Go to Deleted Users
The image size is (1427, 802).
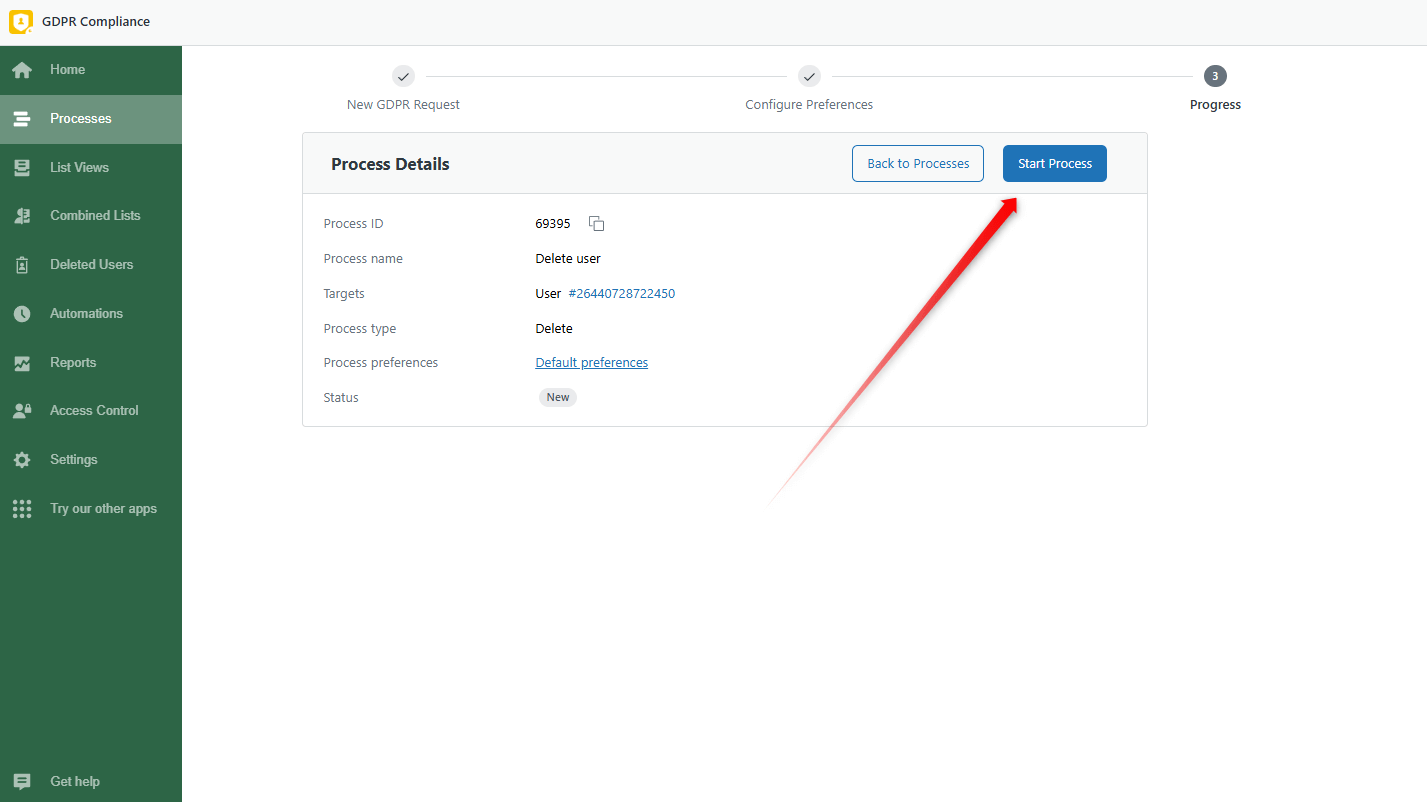[91, 265]
